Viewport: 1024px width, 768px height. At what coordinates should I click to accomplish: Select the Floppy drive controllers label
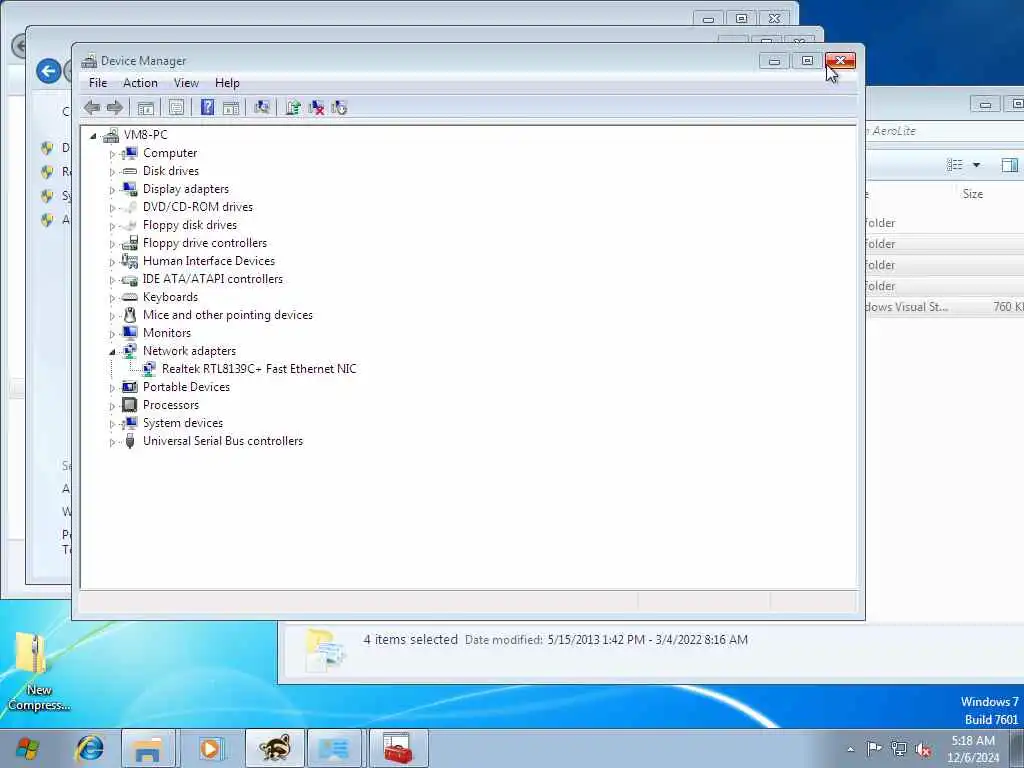pos(205,243)
